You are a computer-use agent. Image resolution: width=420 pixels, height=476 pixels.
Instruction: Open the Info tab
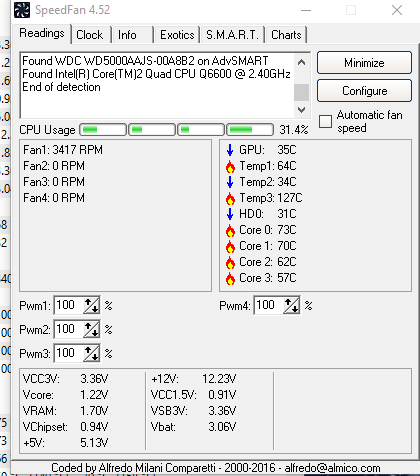132,35
